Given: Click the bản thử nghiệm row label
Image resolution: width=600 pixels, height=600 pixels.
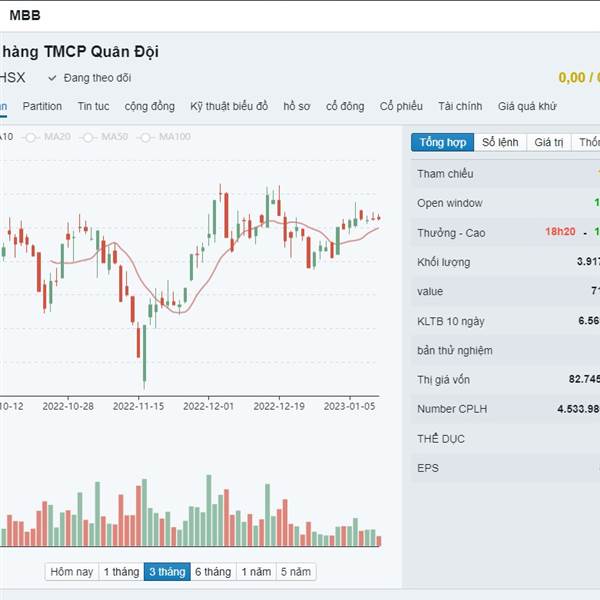Looking at the screenshot, I should [x=455, y=351].
